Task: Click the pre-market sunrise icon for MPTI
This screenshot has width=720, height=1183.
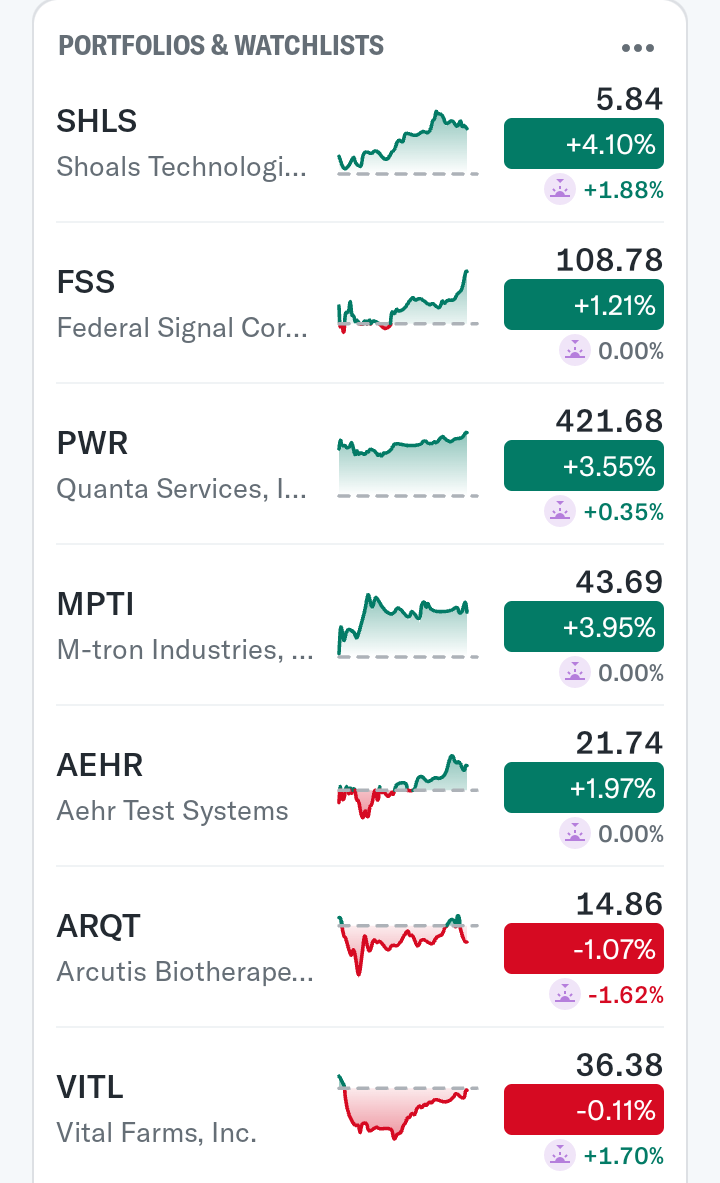Action: click(575, 672)
